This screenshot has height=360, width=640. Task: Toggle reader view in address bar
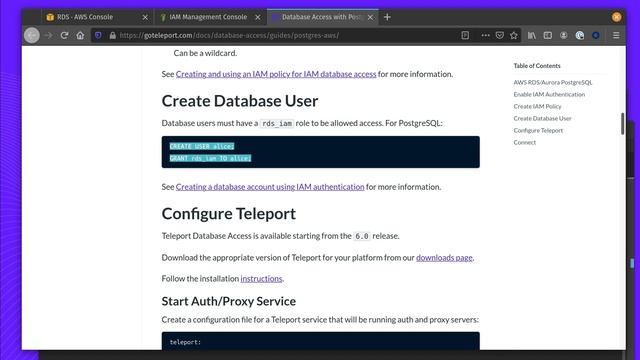pos(465,35)
